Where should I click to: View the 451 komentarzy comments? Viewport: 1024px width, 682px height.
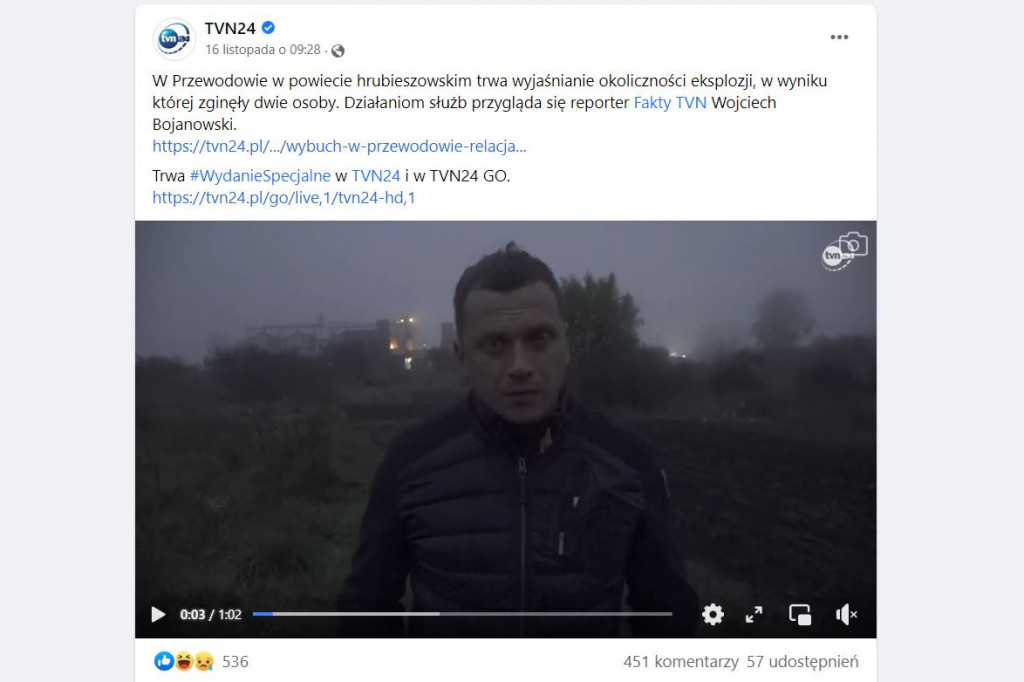tap(680, 662)
